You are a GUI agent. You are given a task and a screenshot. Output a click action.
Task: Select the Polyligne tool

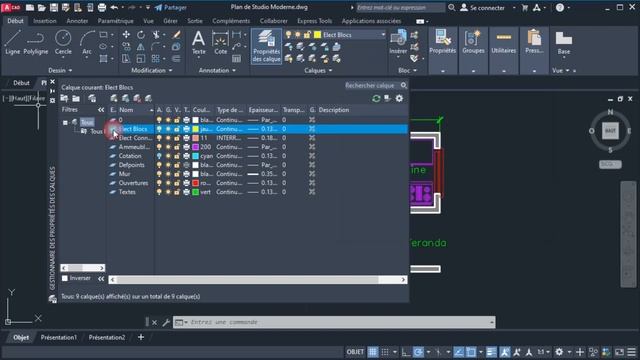pyautogui.click(x=36, y=43)
